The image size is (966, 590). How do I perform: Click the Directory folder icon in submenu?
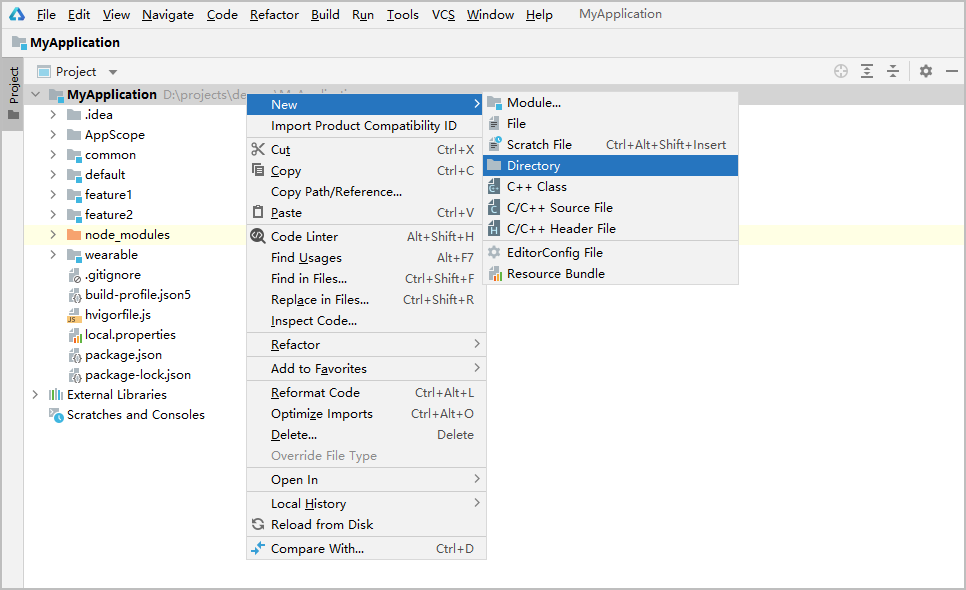coord(494,165)
